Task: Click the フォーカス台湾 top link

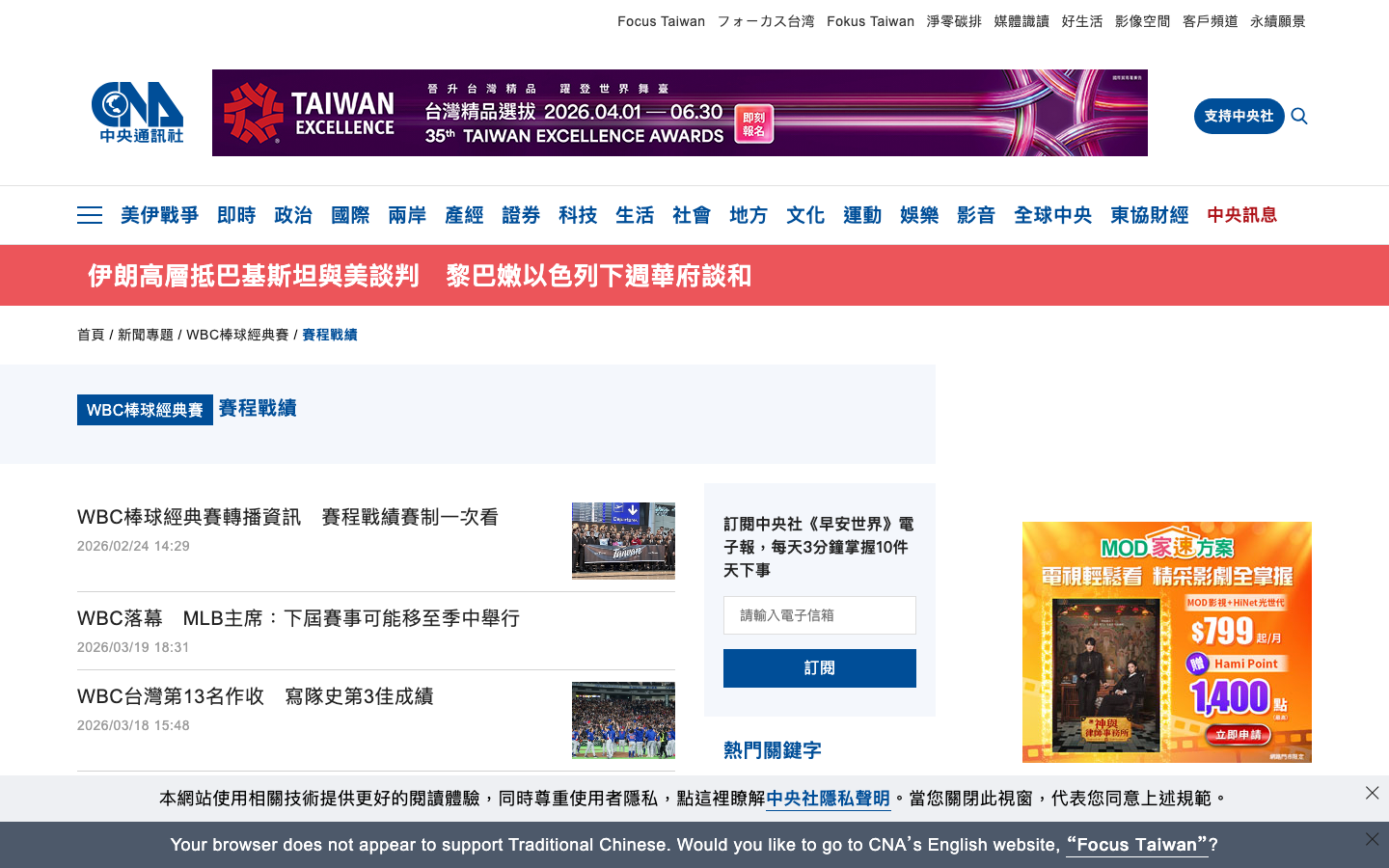Action: (x=766, y=21)
